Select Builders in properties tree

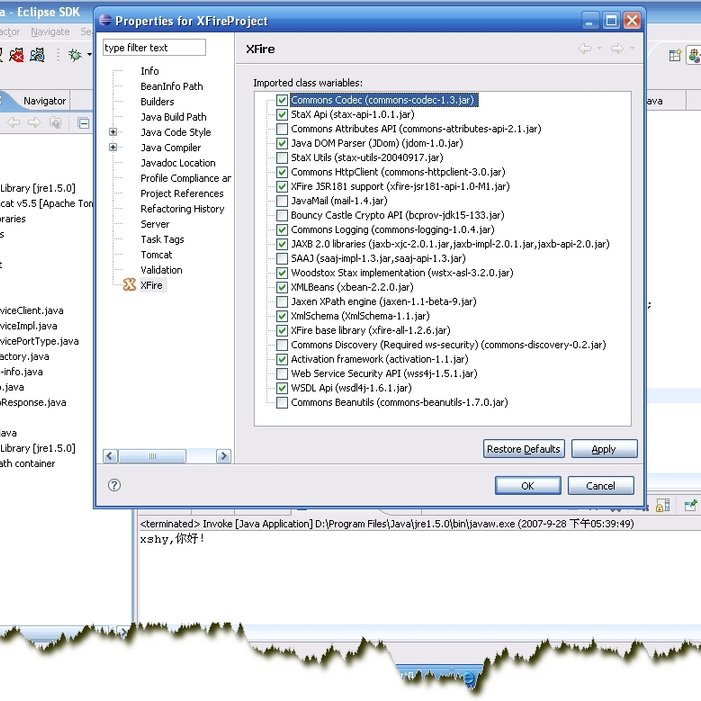tap(157, 101)
